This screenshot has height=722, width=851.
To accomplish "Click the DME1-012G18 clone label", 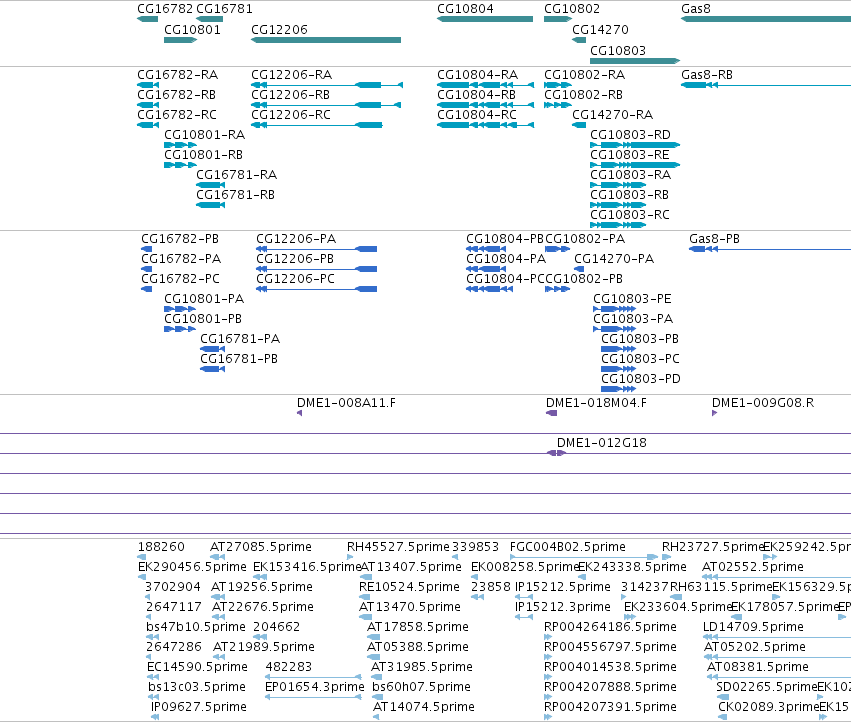I will (x=602, y=443).
